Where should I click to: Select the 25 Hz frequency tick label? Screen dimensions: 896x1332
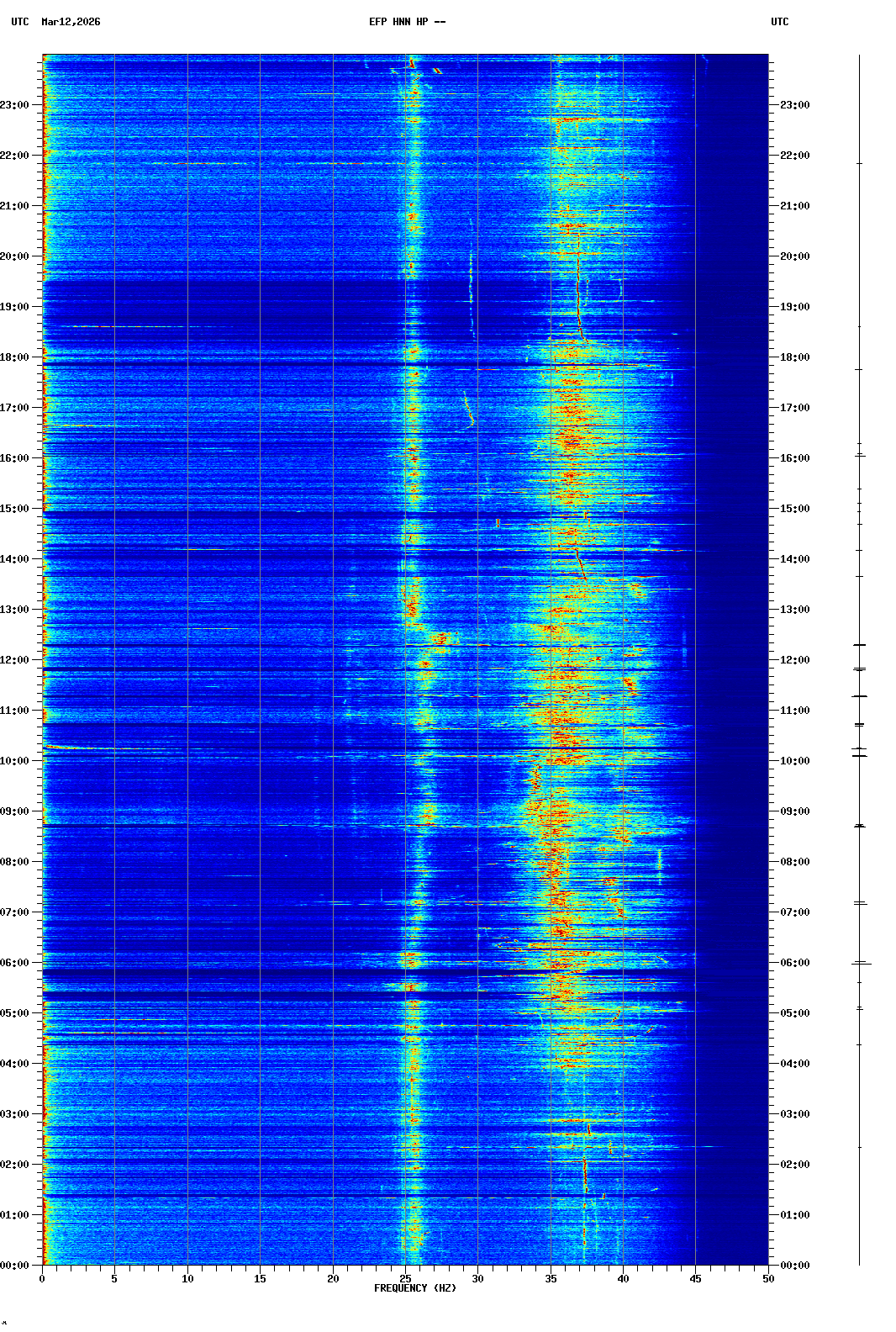(405, 1279)
